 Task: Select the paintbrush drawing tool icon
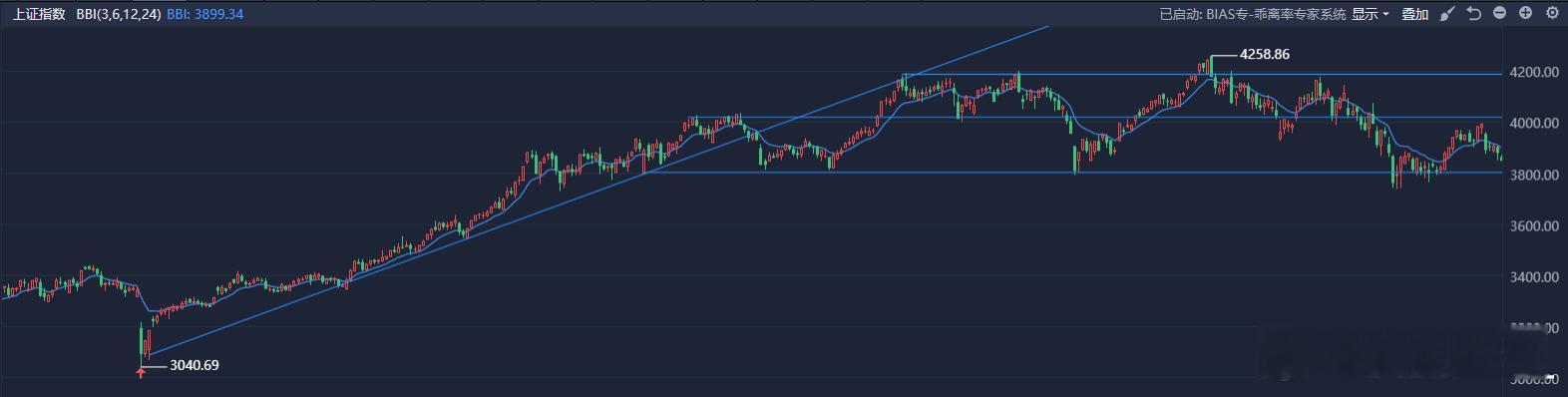click(x=1448, y=14)
